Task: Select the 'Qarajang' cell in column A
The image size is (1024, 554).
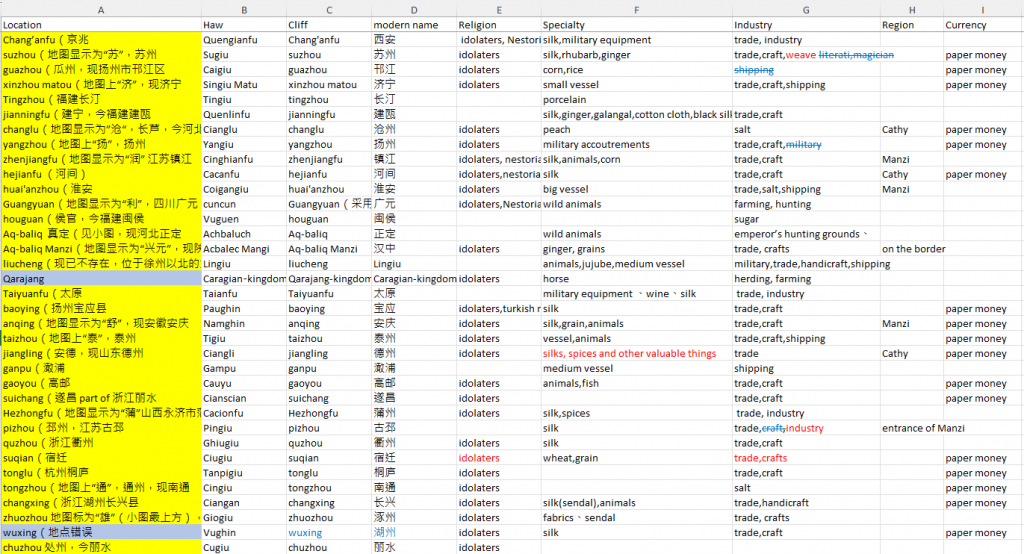Action: point(101,279)
